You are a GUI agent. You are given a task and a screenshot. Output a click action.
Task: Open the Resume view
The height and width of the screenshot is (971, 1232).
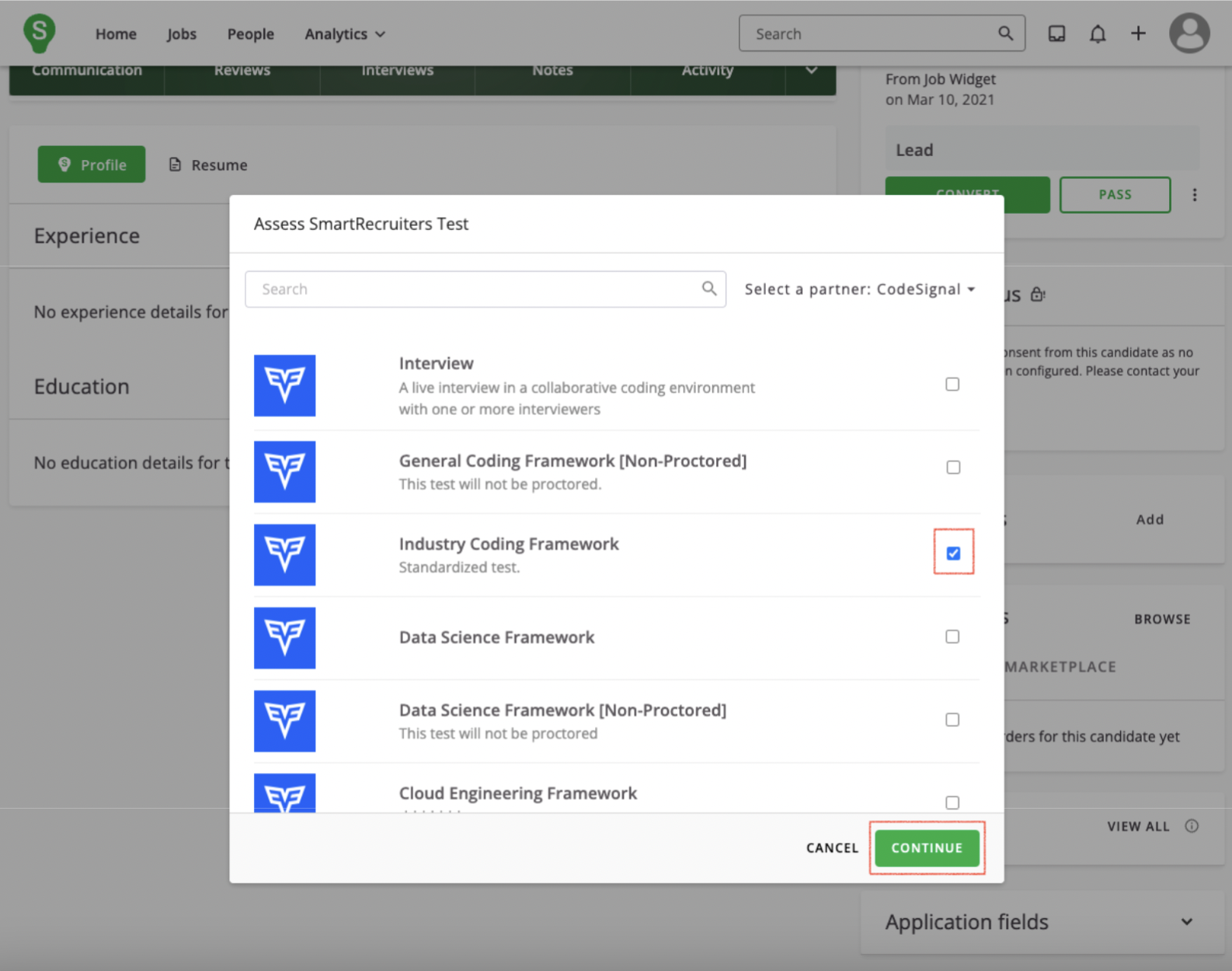click(x=208, y=165)
